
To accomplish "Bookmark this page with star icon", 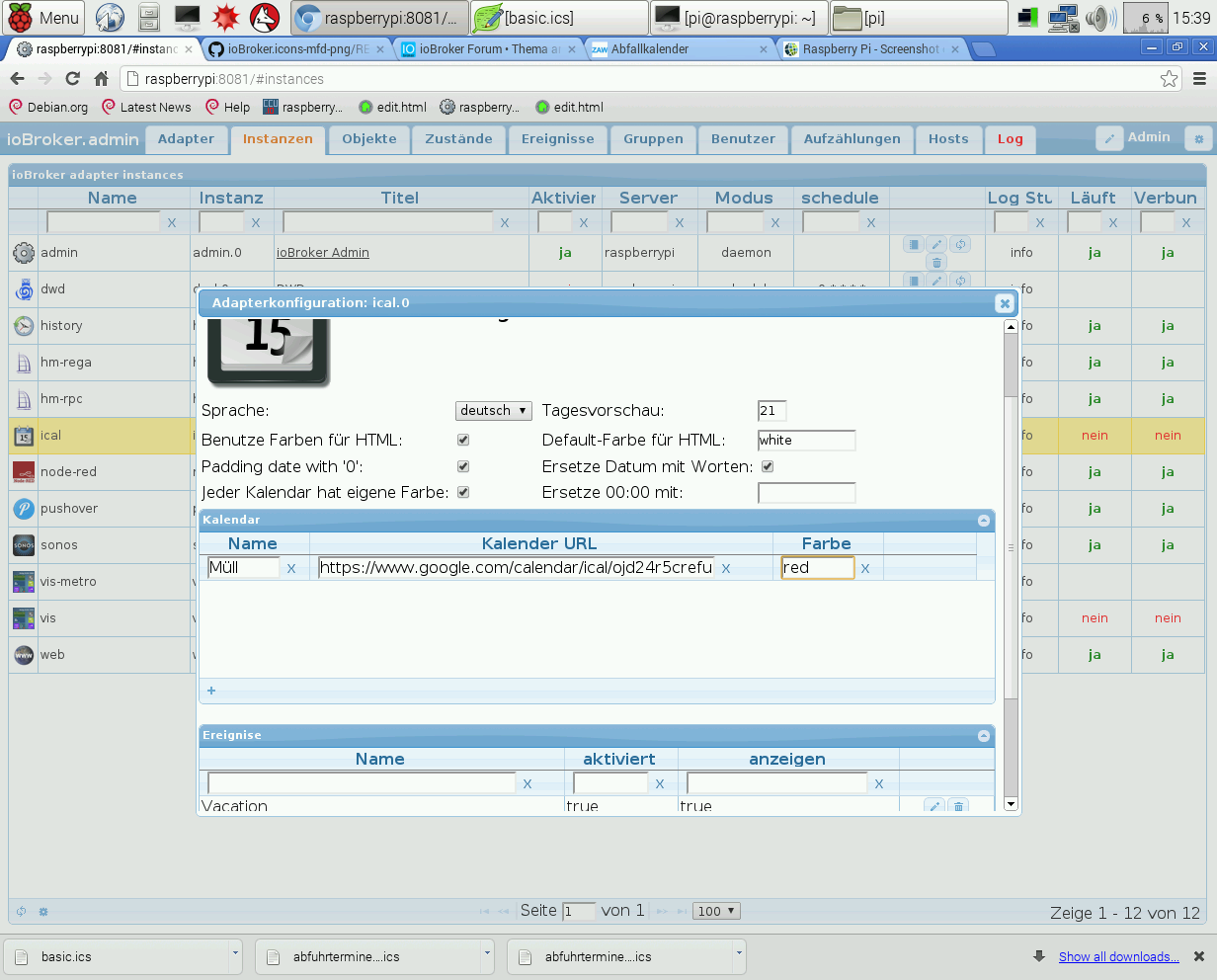I will [x=1169, y=79].
